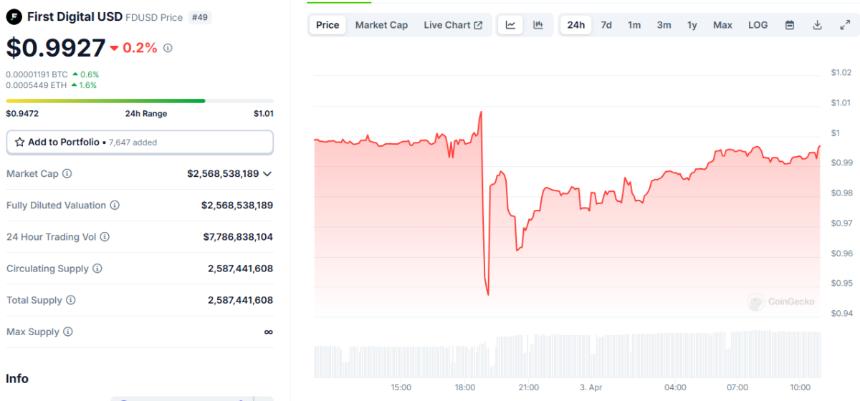860x401 pixels.
Task: Select the 7d time range
Action: point(606,25)
